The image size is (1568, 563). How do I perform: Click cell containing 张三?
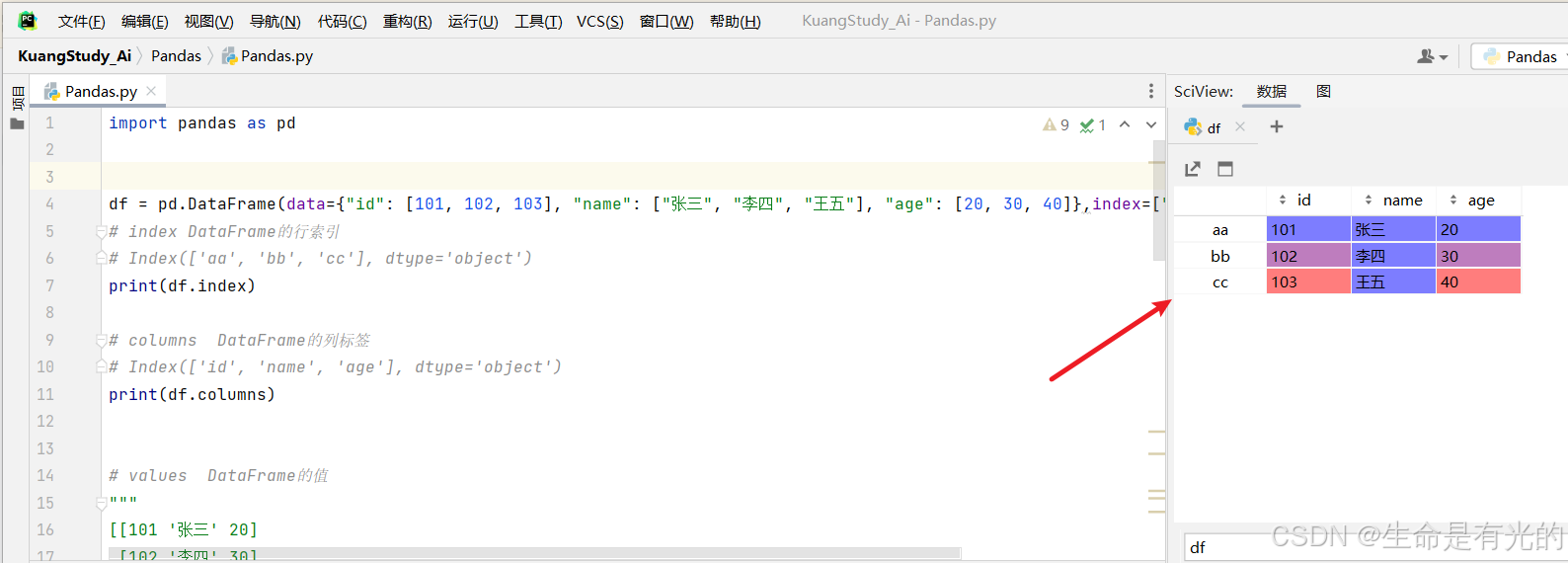[x=1393, y=229]
